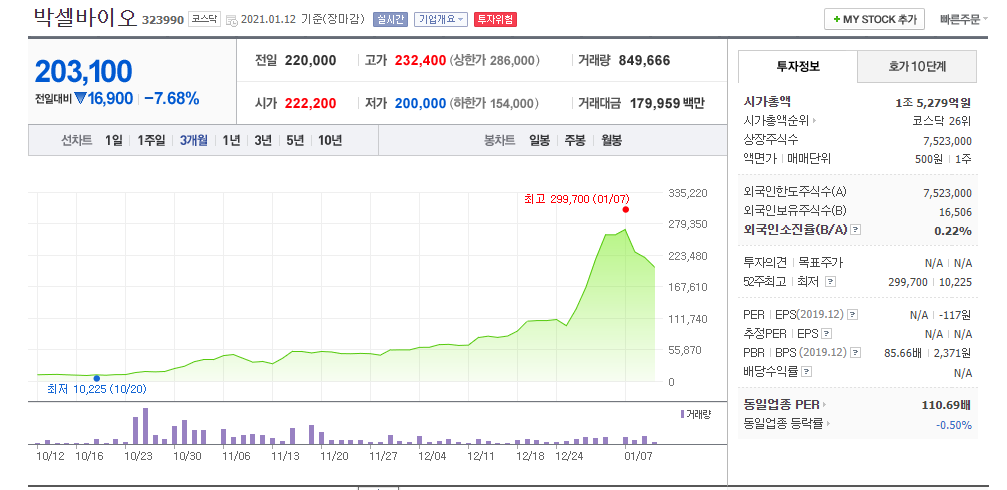Open the help icon beside 배당수익률
The image size is (1007, 490).
807,371
